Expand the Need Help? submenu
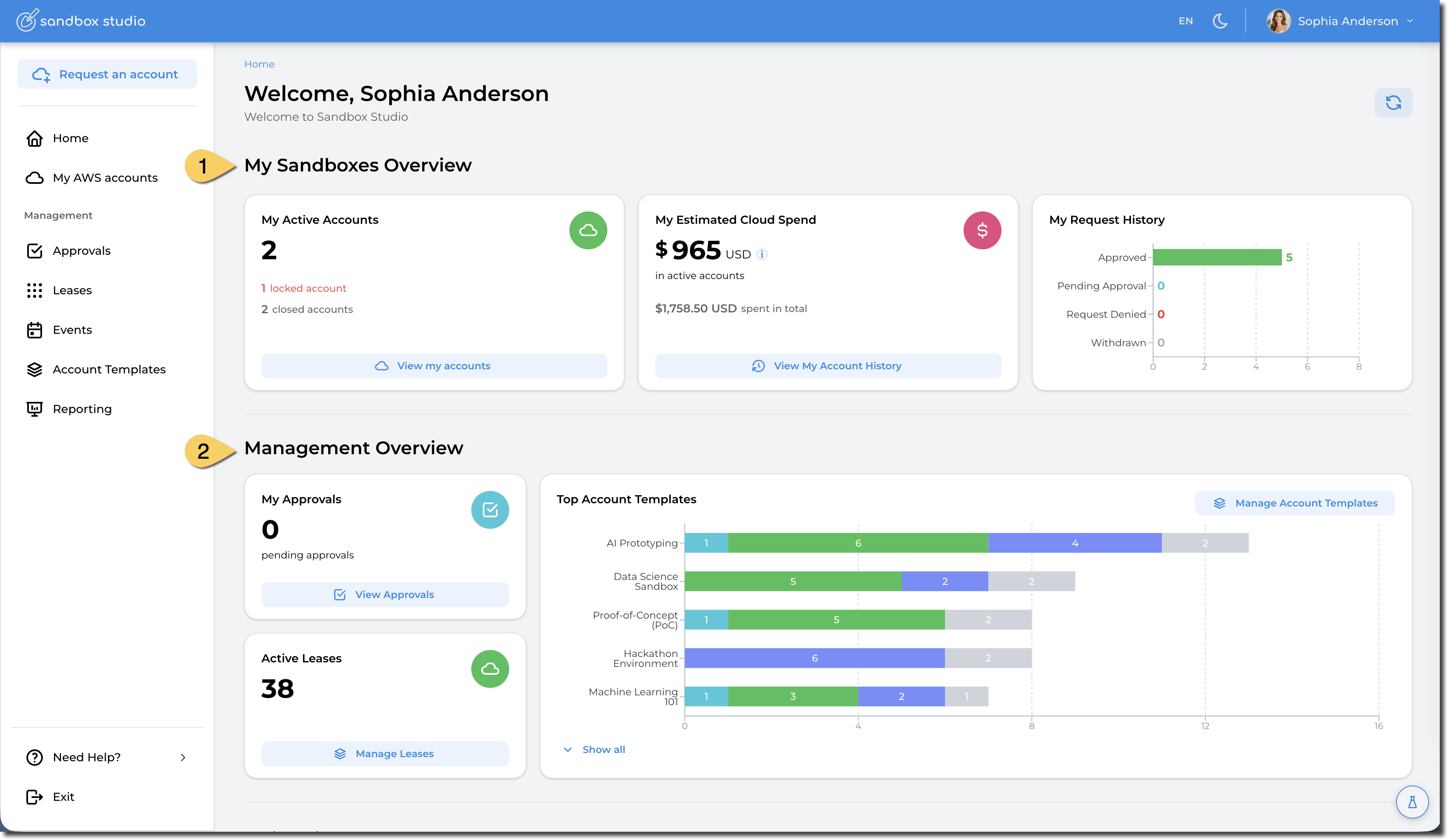 pyautogui.click(x=183, y=757)
